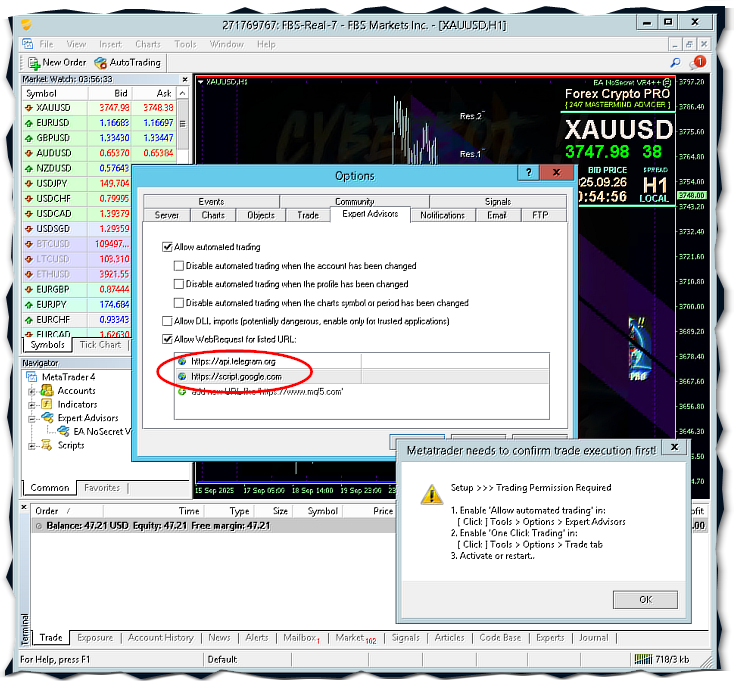734x689 pixels.
Task: Check disable trading when profile changed
Action: point(178,284)
